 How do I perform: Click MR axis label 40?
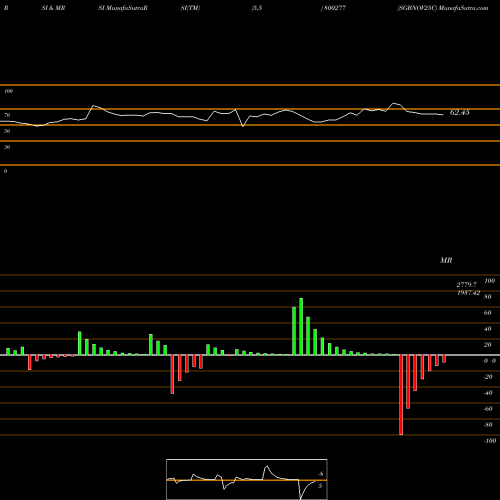[x=487, y=329]
